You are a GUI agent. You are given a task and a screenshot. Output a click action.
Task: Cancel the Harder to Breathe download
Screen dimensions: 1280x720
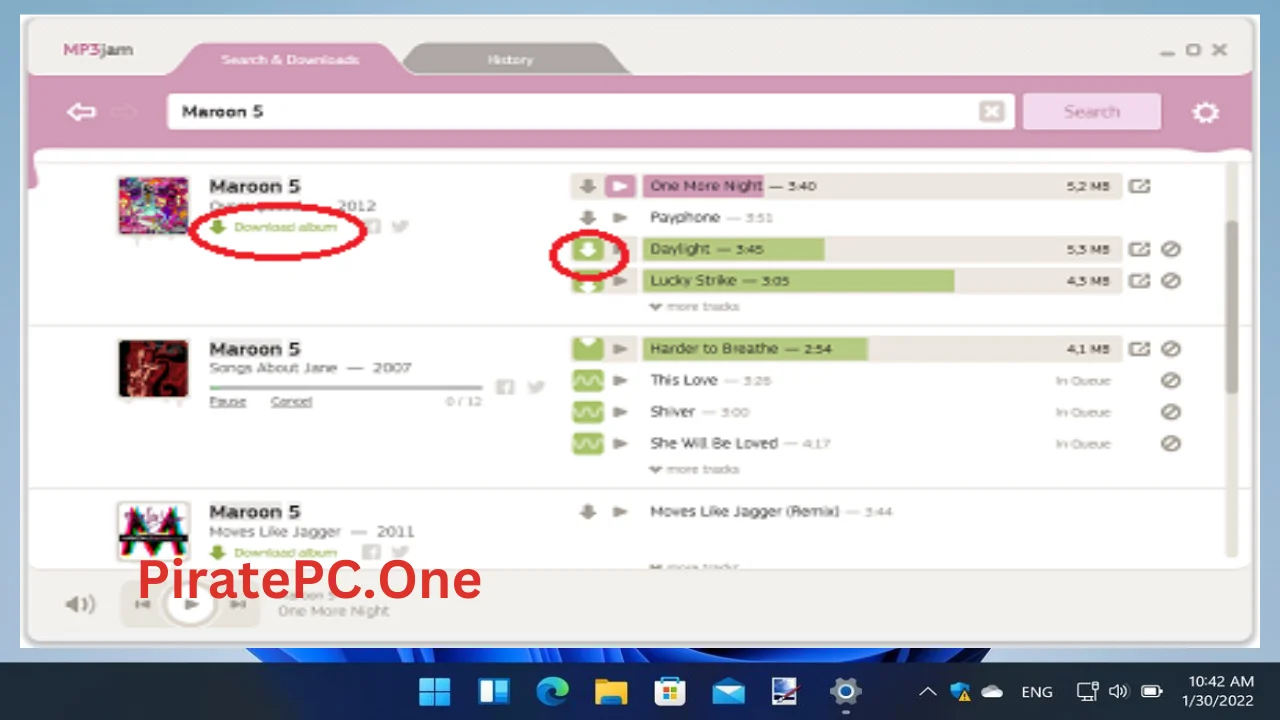click(1171, 349)
